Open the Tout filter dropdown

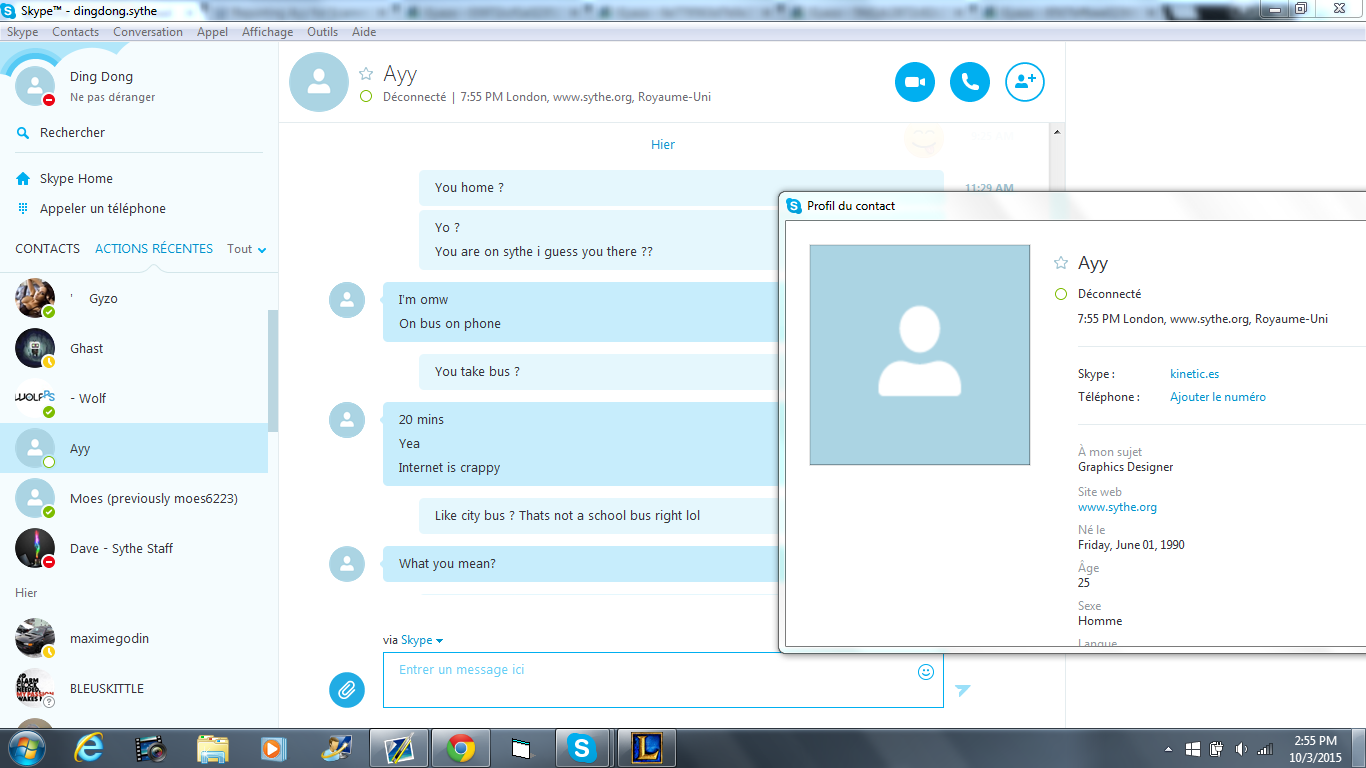pos(247,249)
